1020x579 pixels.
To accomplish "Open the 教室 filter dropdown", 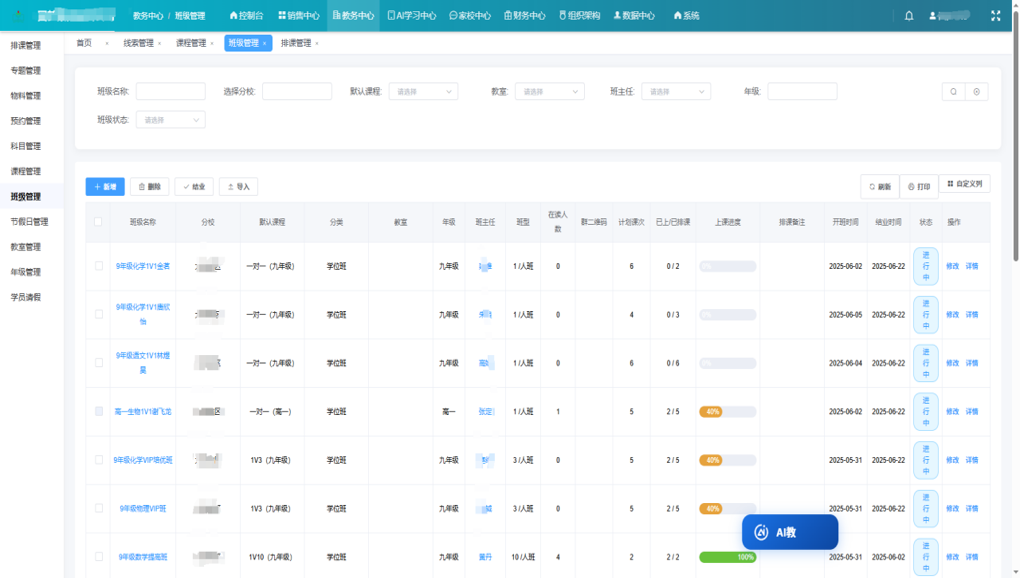I will pyautogui.click(x=550, y=92).
